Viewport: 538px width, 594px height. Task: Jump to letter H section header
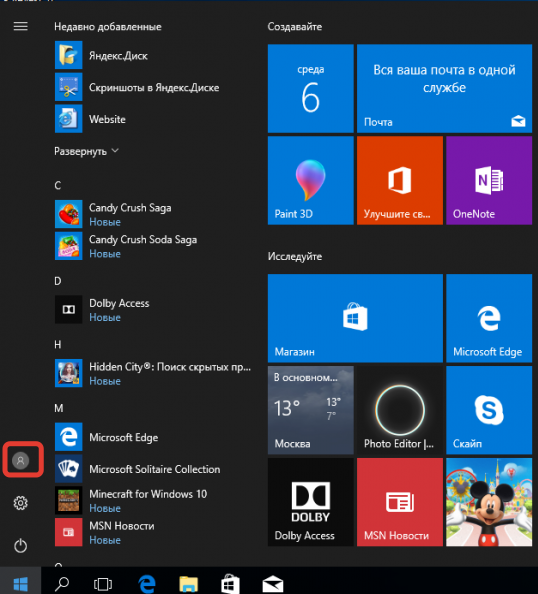[58, 344]
